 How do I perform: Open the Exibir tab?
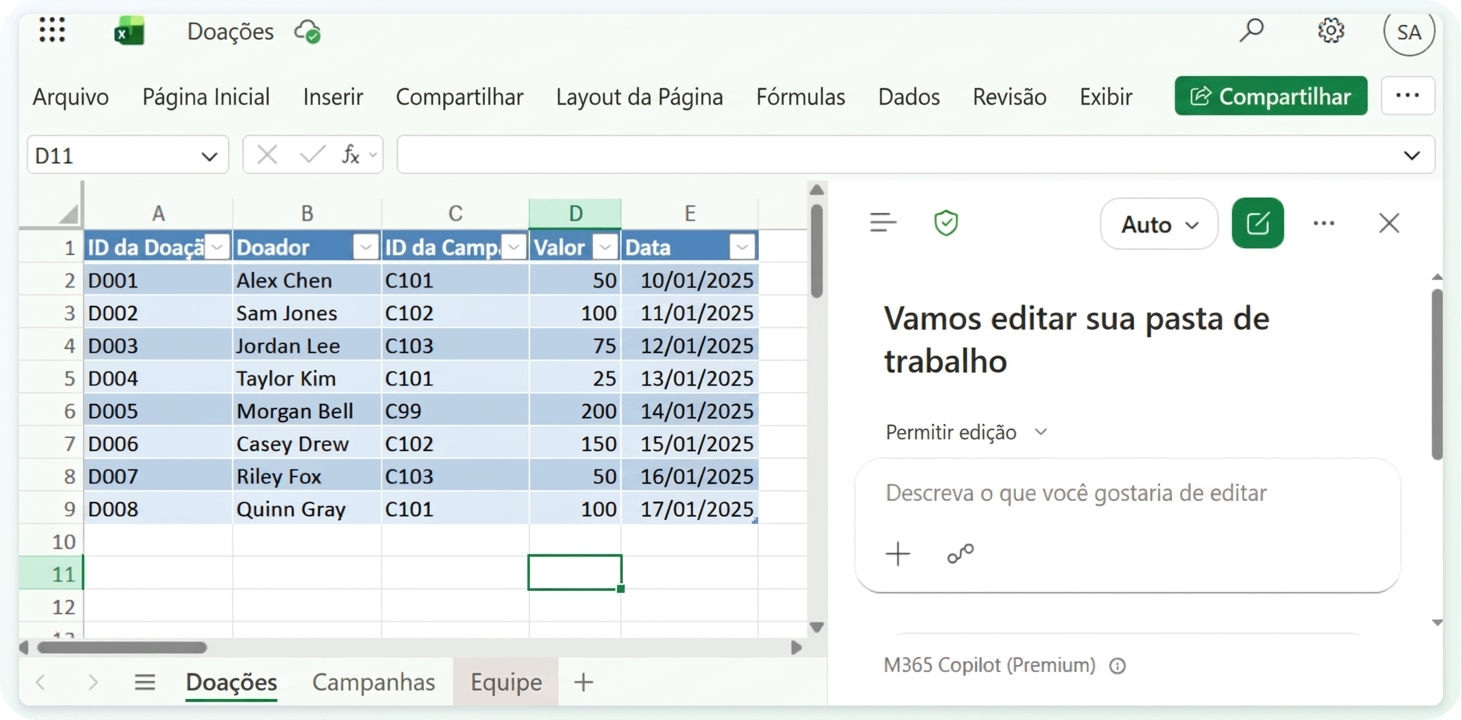pyautogui.click(x=1106, y=97)
